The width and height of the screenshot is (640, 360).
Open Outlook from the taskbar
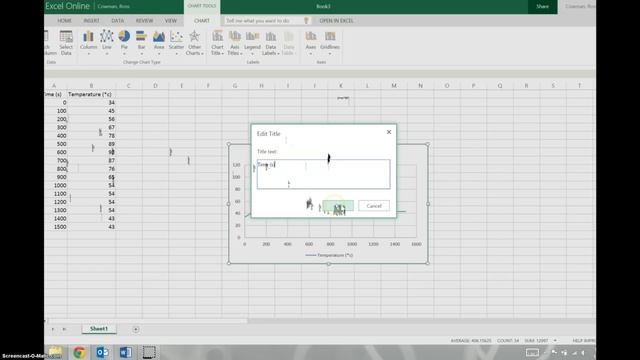(102, 352)
